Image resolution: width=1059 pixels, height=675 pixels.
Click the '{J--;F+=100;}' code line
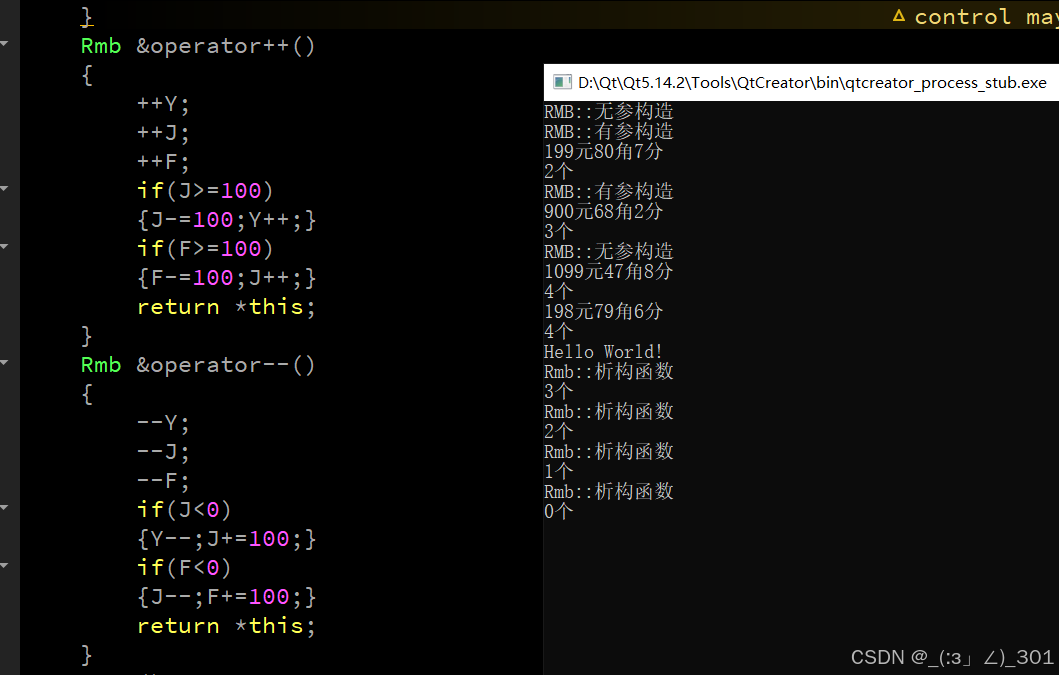click(226, 597)
